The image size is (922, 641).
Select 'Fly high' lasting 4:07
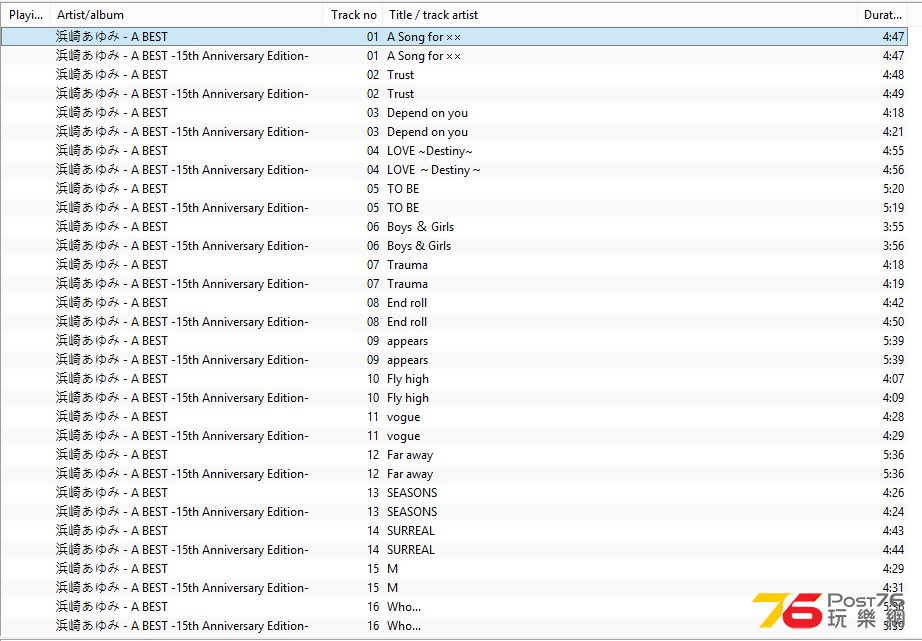408,379
